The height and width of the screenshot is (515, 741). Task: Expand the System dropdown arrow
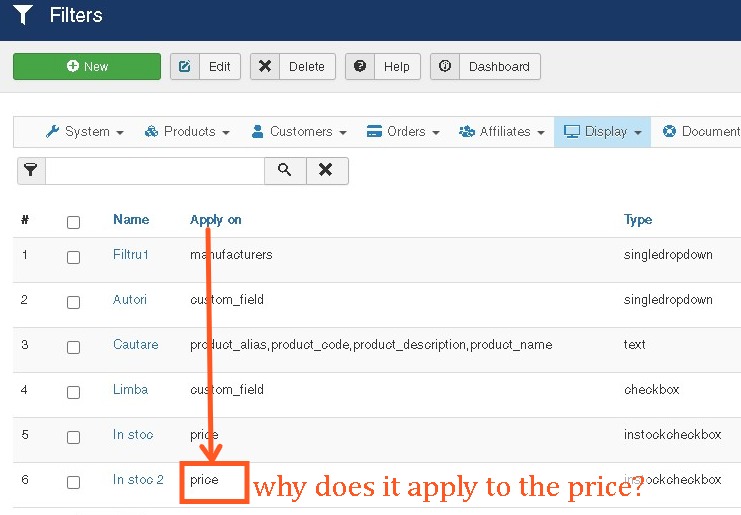[120, 133]
